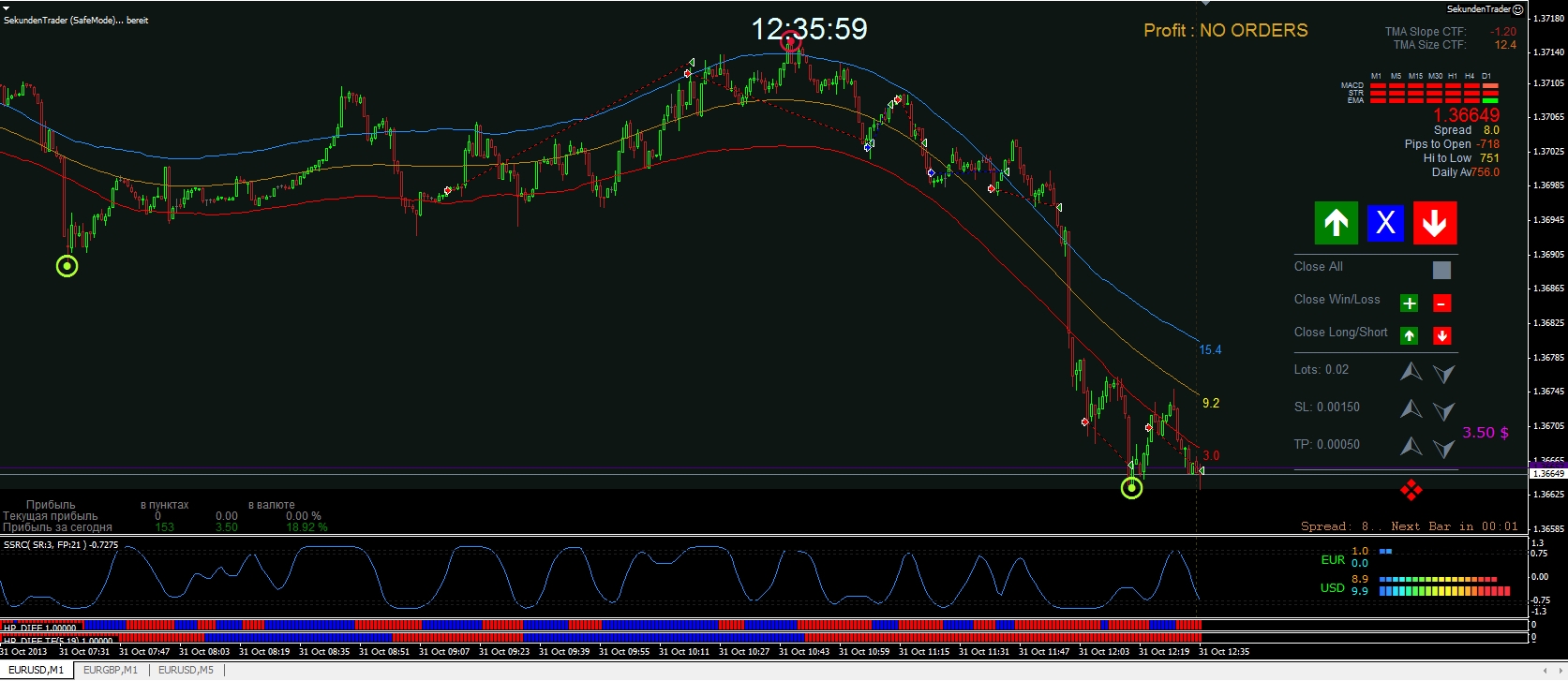The image size is (1568, 681).
Task: Click the blue X close-order button
Action: (x=1385, y=223)
